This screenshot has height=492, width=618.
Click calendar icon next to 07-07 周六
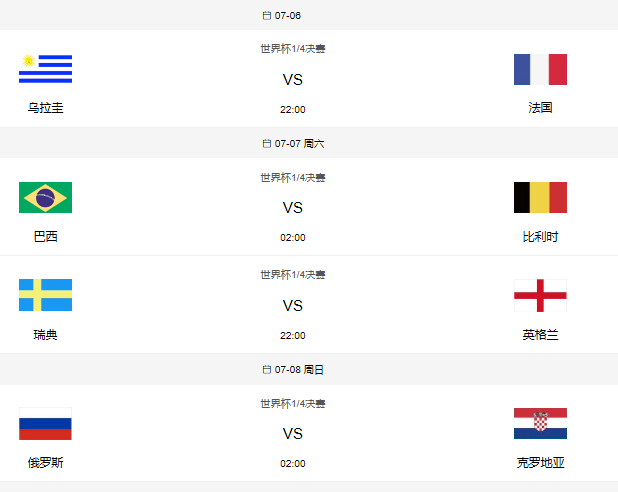pyautogui.click(x=266, y=144)
